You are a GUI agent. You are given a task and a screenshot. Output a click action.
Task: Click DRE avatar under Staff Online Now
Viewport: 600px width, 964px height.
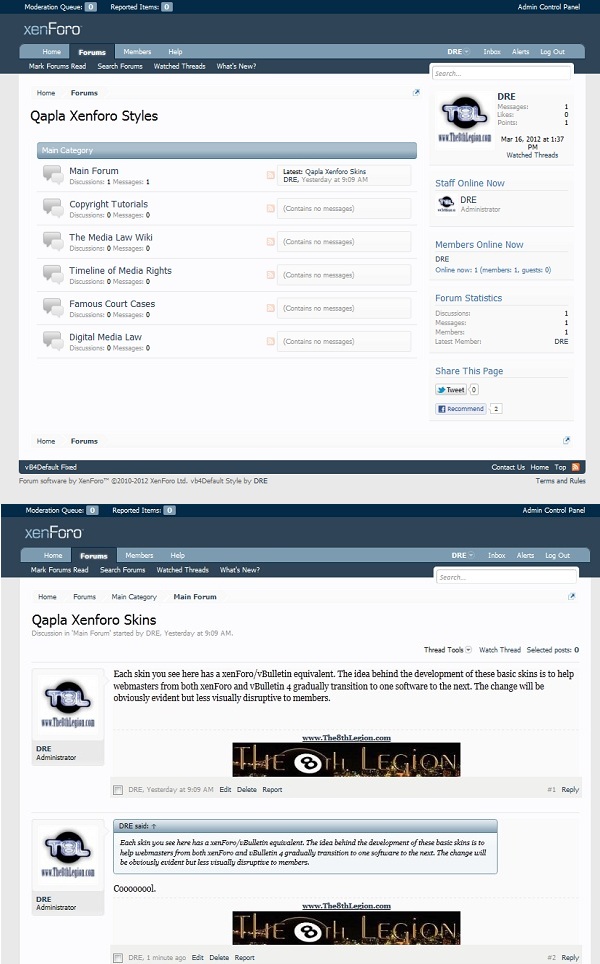coord(446,204)
